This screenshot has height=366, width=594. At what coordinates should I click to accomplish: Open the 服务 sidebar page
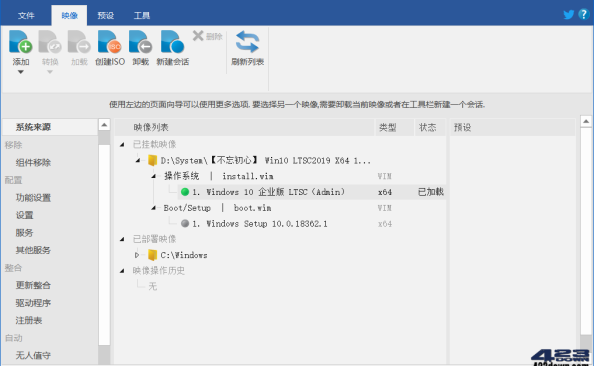24,232
